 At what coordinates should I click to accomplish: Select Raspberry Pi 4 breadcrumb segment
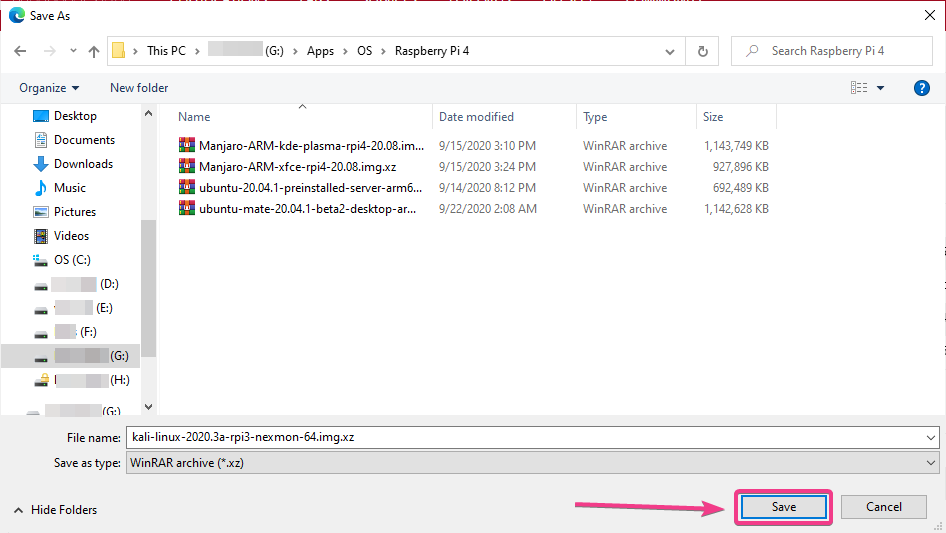click(x=432, y=51)
